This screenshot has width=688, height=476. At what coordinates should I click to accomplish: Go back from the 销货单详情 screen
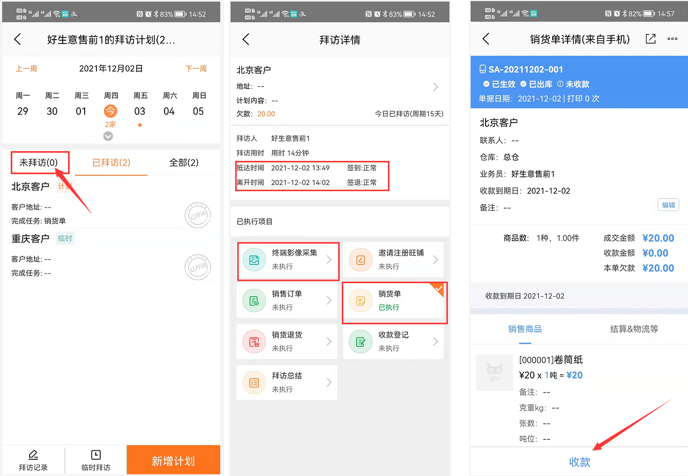486,39
